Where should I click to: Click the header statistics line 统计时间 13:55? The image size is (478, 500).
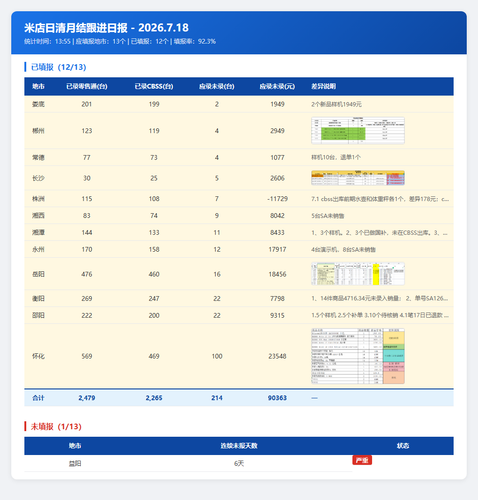pos(120,41)
